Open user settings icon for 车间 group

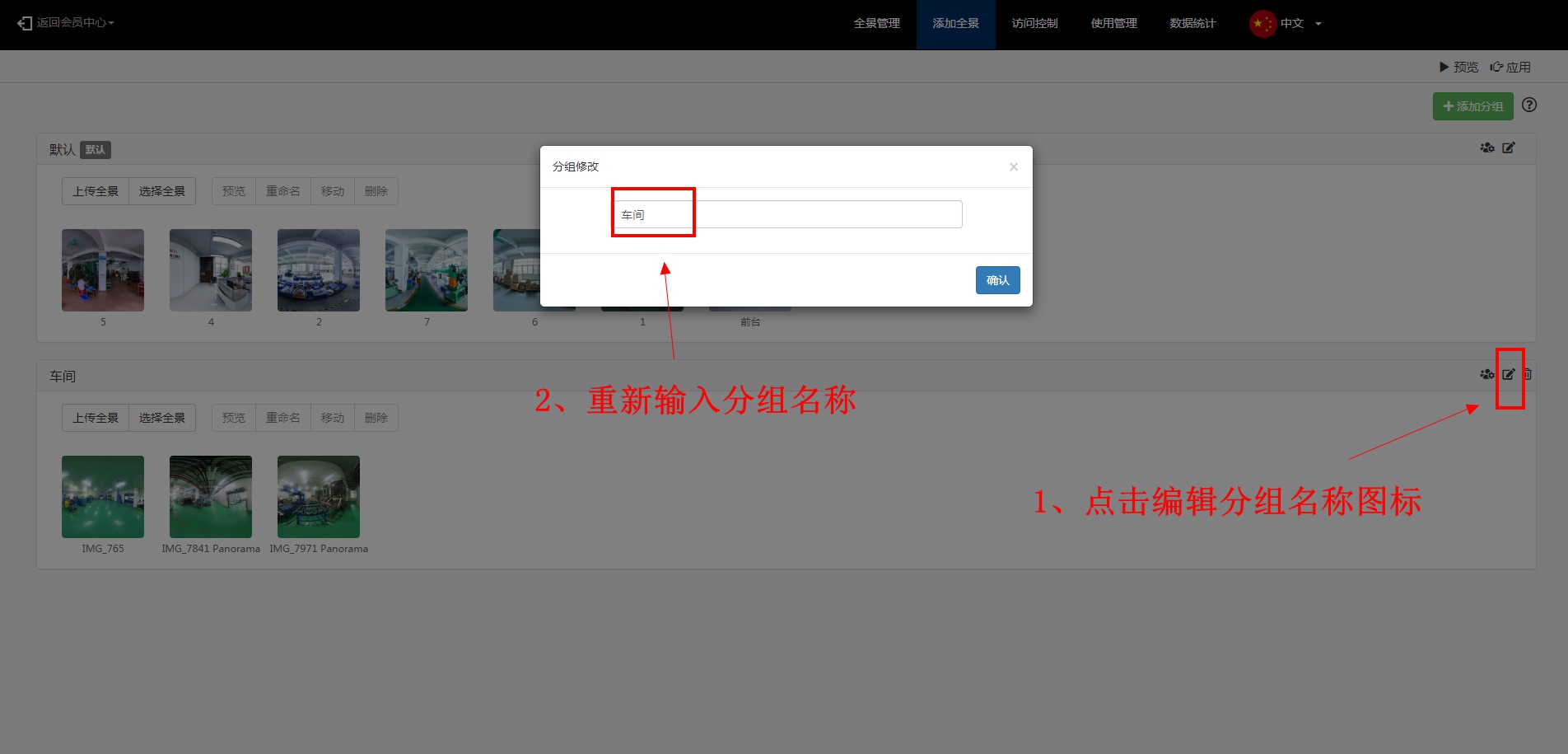[x=1486, y=374]
